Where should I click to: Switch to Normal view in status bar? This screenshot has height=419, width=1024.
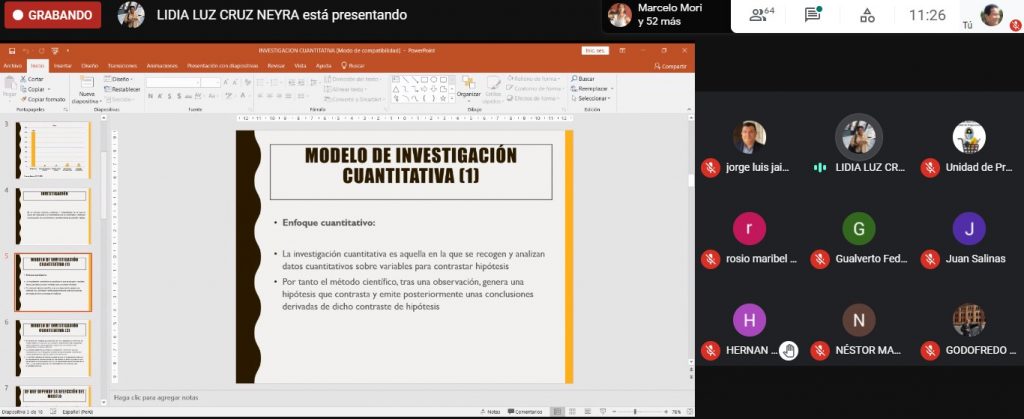(x=556, y=412)
